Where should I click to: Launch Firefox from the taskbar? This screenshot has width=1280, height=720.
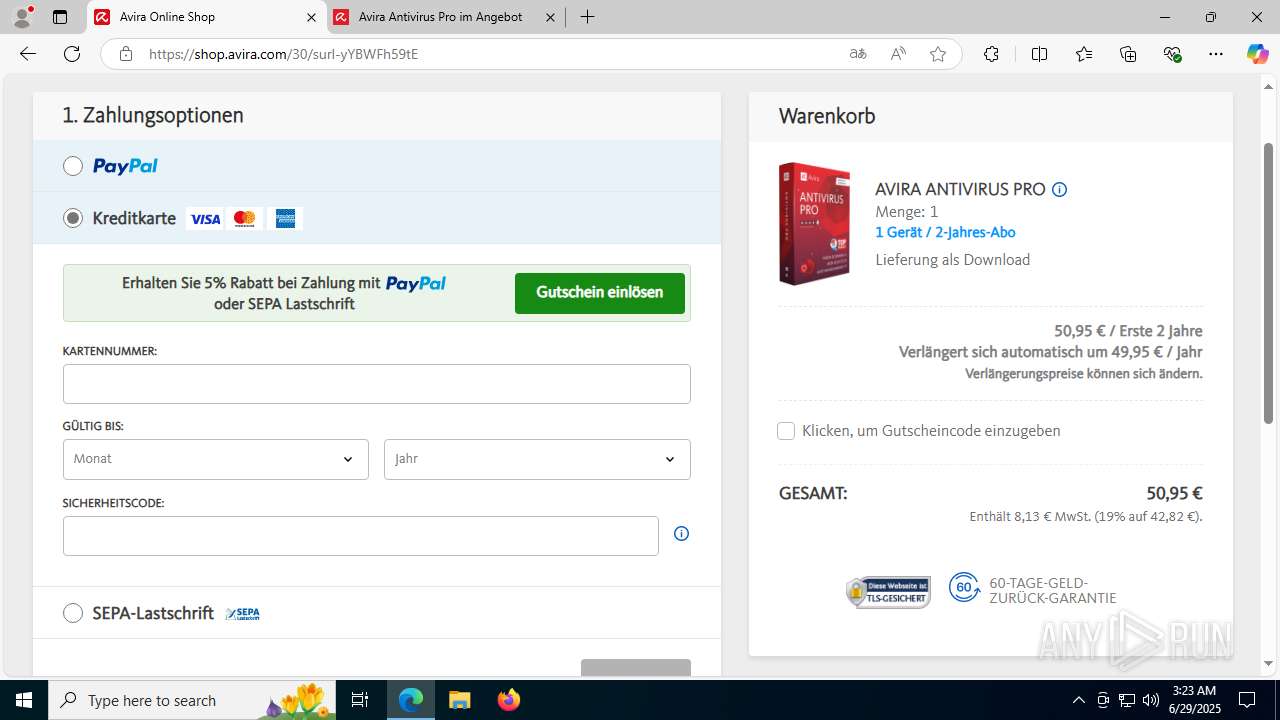pyautogui.click(x=508, y=700)
